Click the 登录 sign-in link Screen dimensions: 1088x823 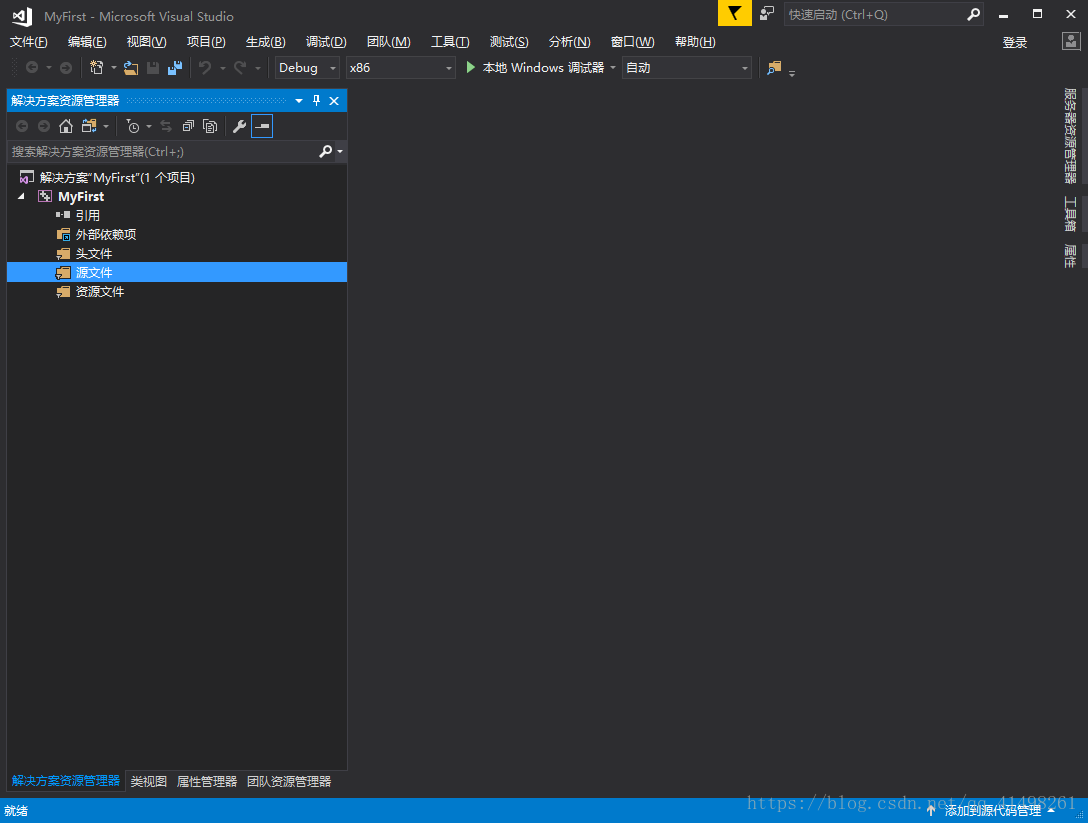(x=1014, y=42)
